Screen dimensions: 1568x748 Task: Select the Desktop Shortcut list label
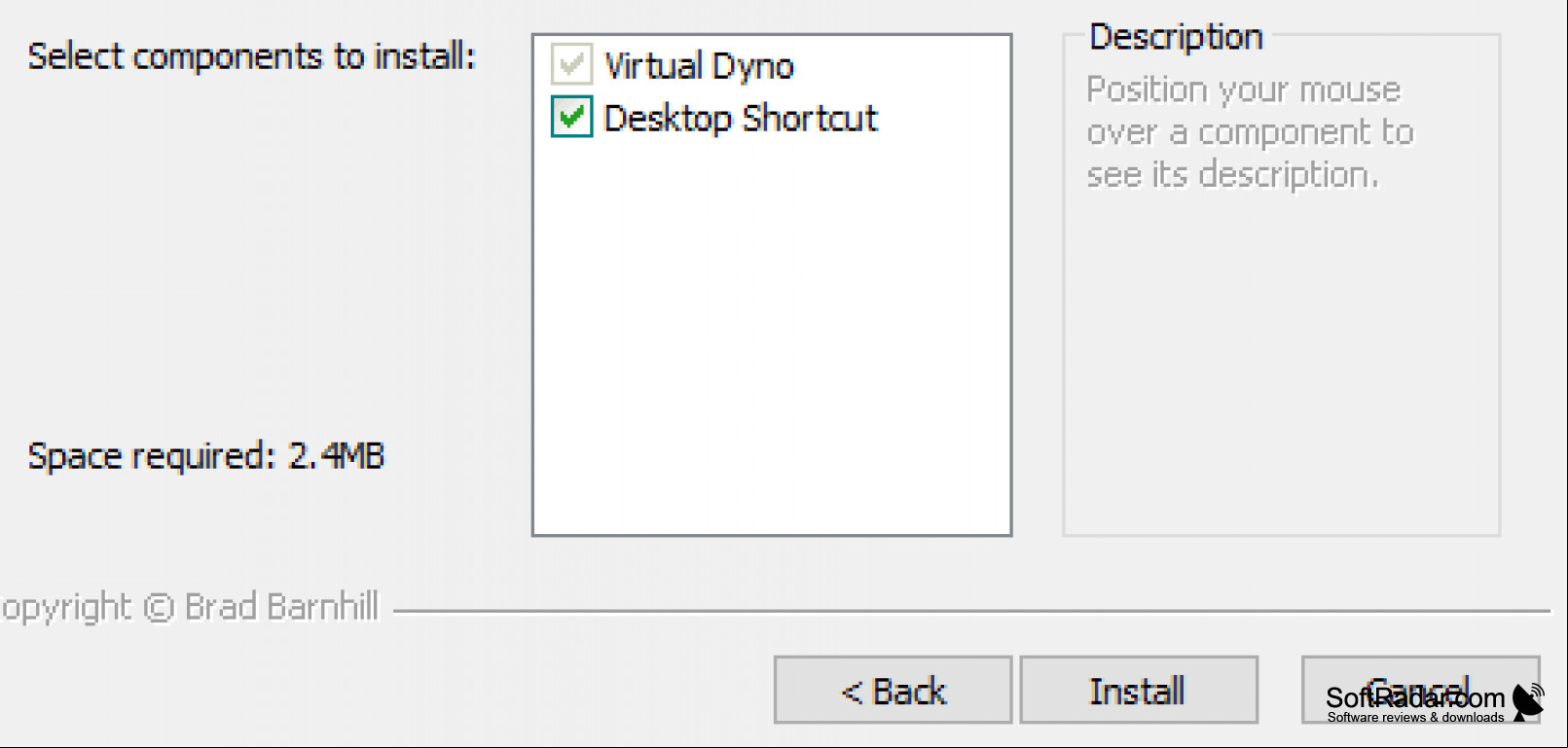coord(741,119)
